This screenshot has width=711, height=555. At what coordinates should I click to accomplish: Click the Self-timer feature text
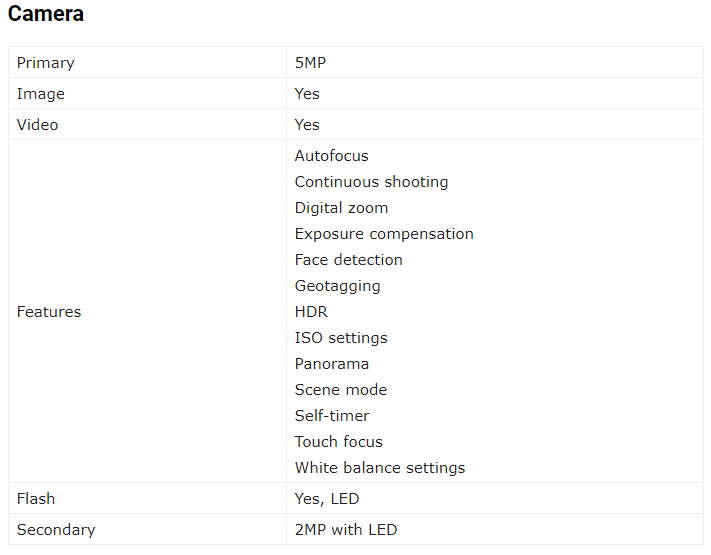click(332, 415)
